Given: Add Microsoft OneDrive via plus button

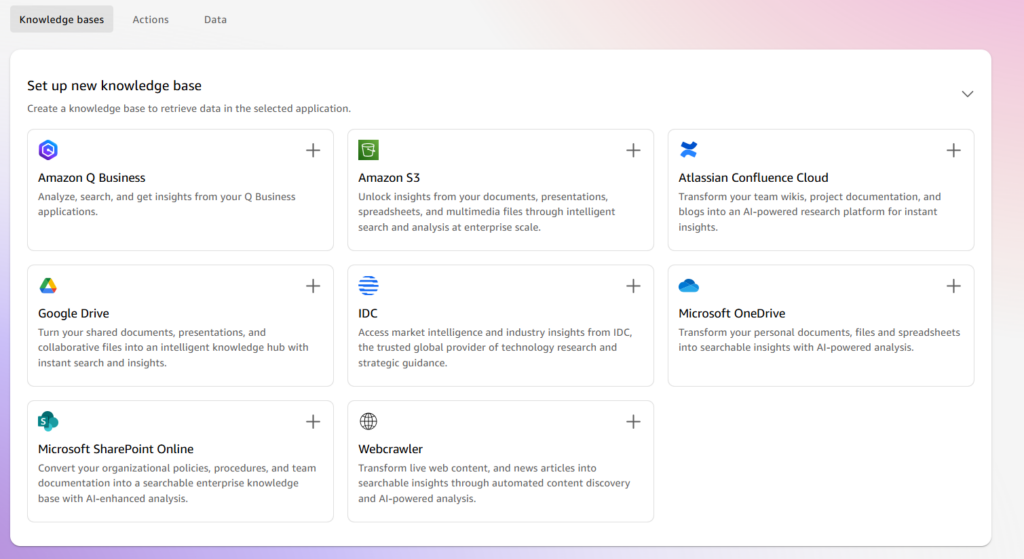Looking at the screenshot, I should coord(953,286).
